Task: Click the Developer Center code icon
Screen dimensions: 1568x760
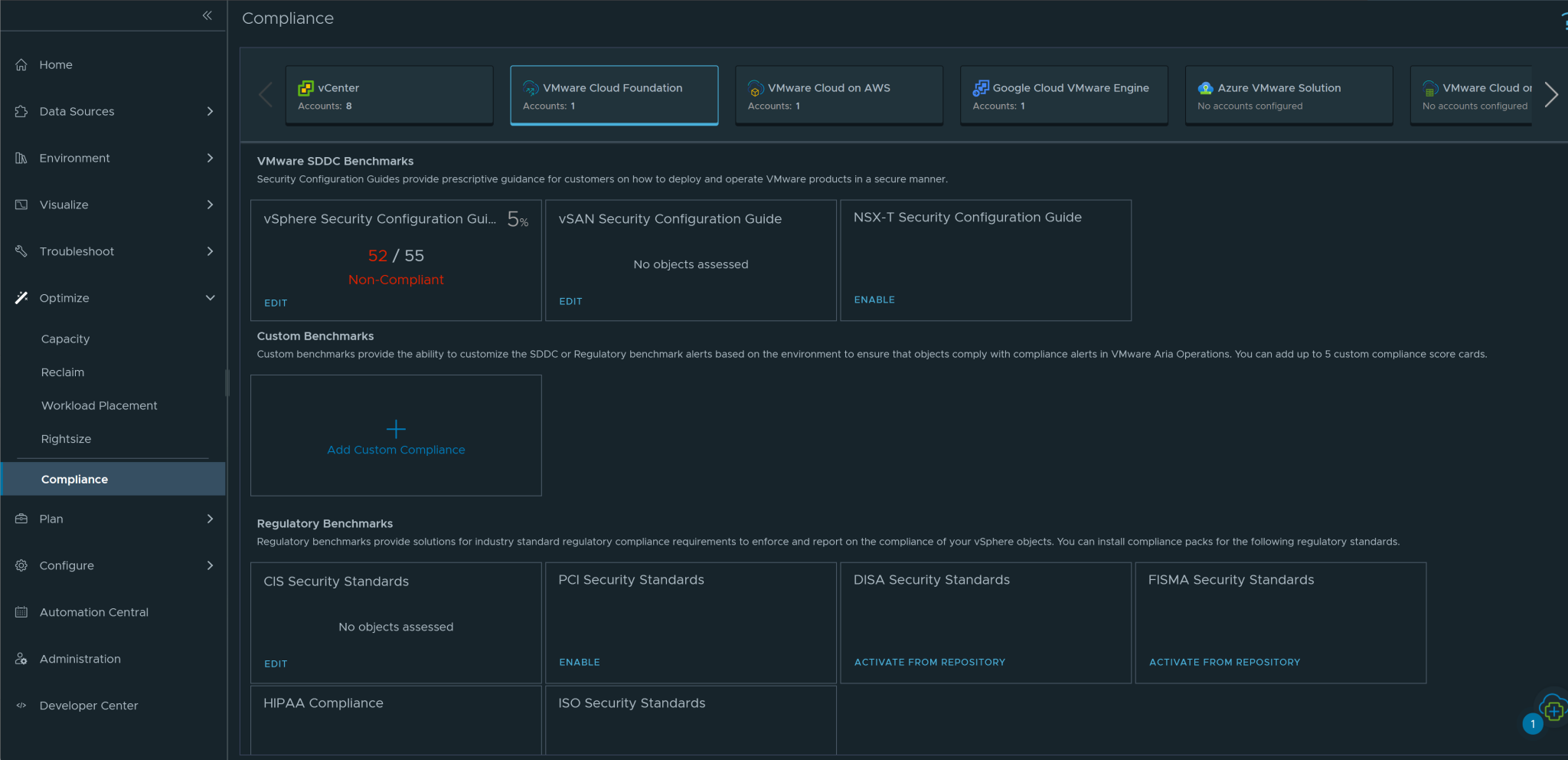Action: coord(21,706)
